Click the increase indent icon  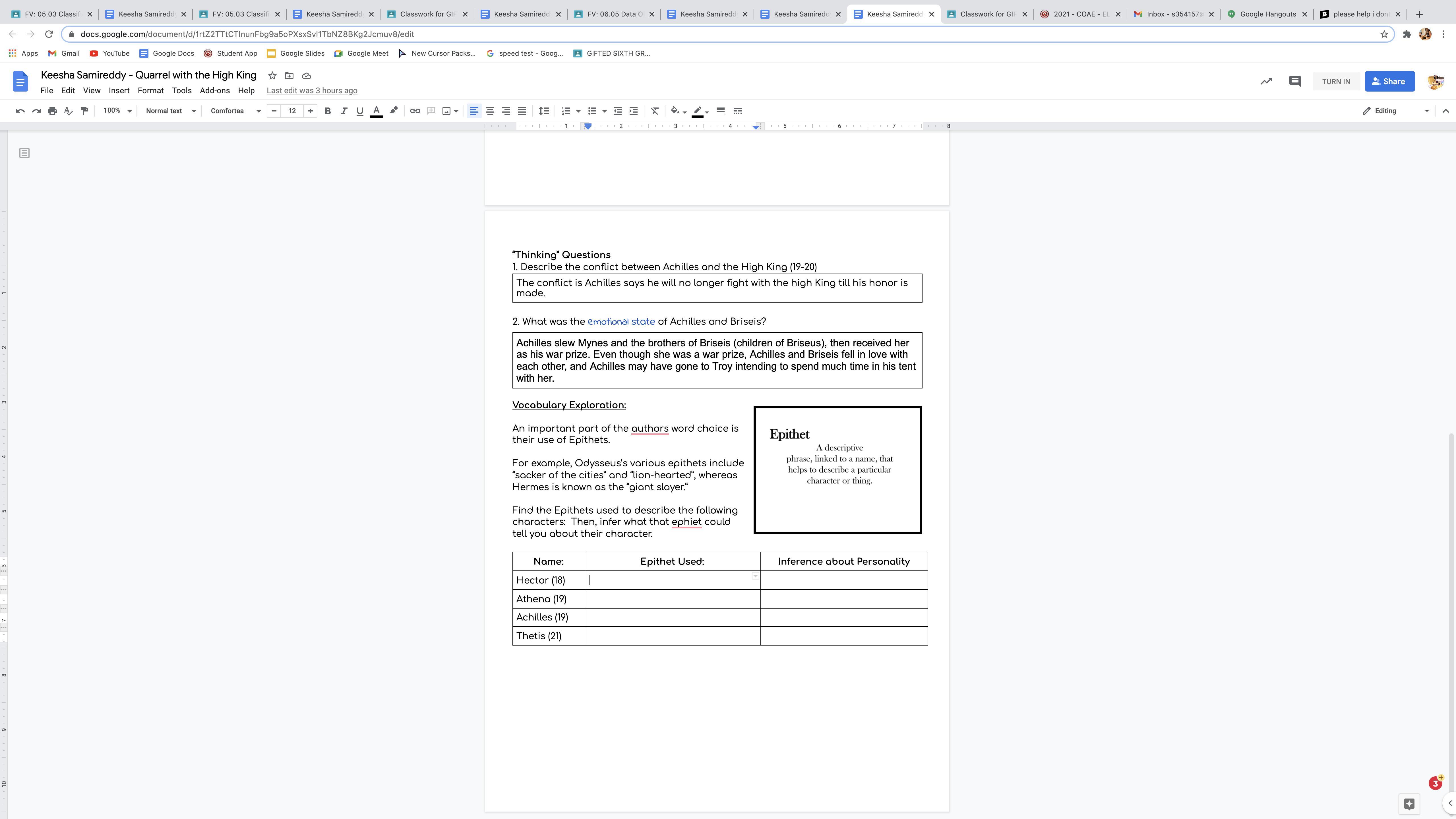pos(634,111)
